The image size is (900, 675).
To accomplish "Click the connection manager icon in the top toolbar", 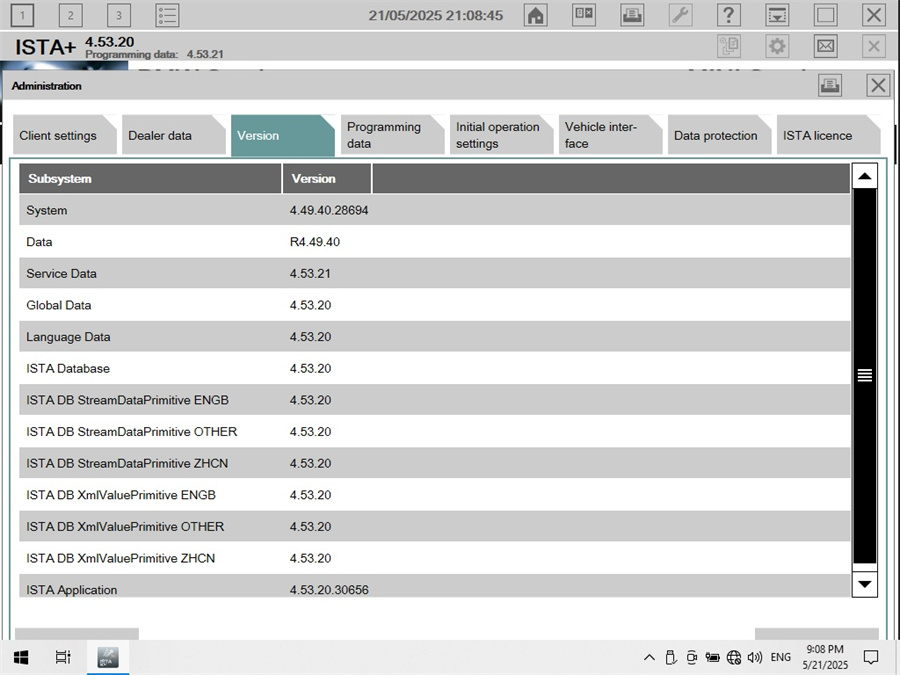I will coord(584,15).
